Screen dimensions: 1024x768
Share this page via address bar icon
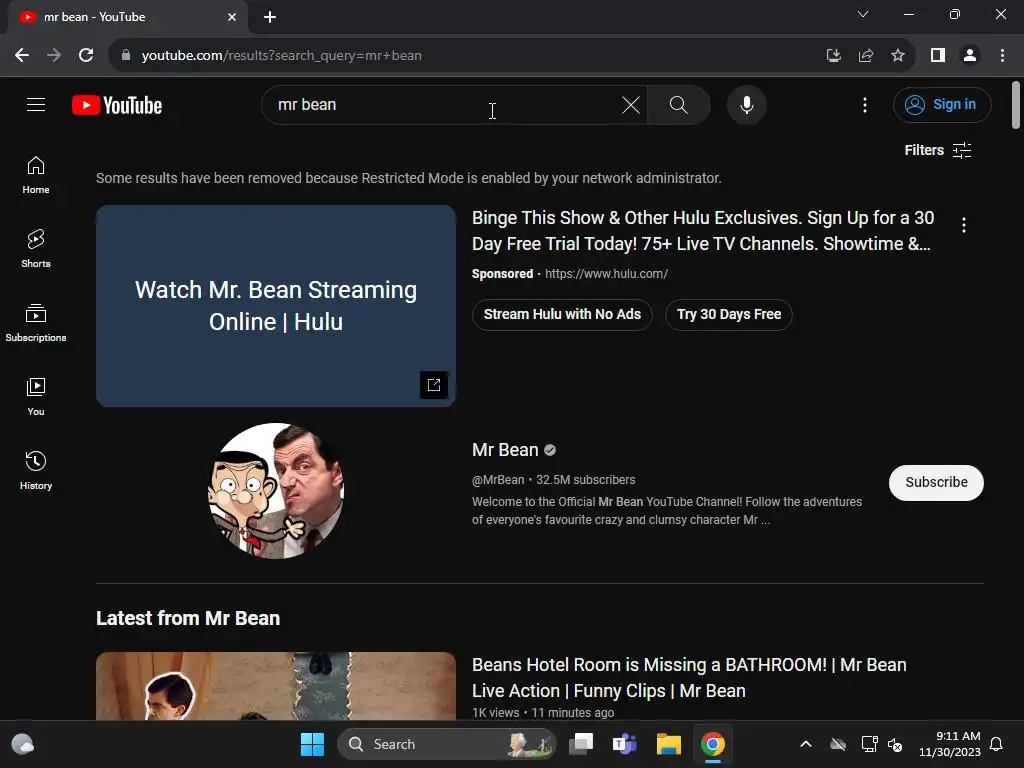tap(866, 56)
